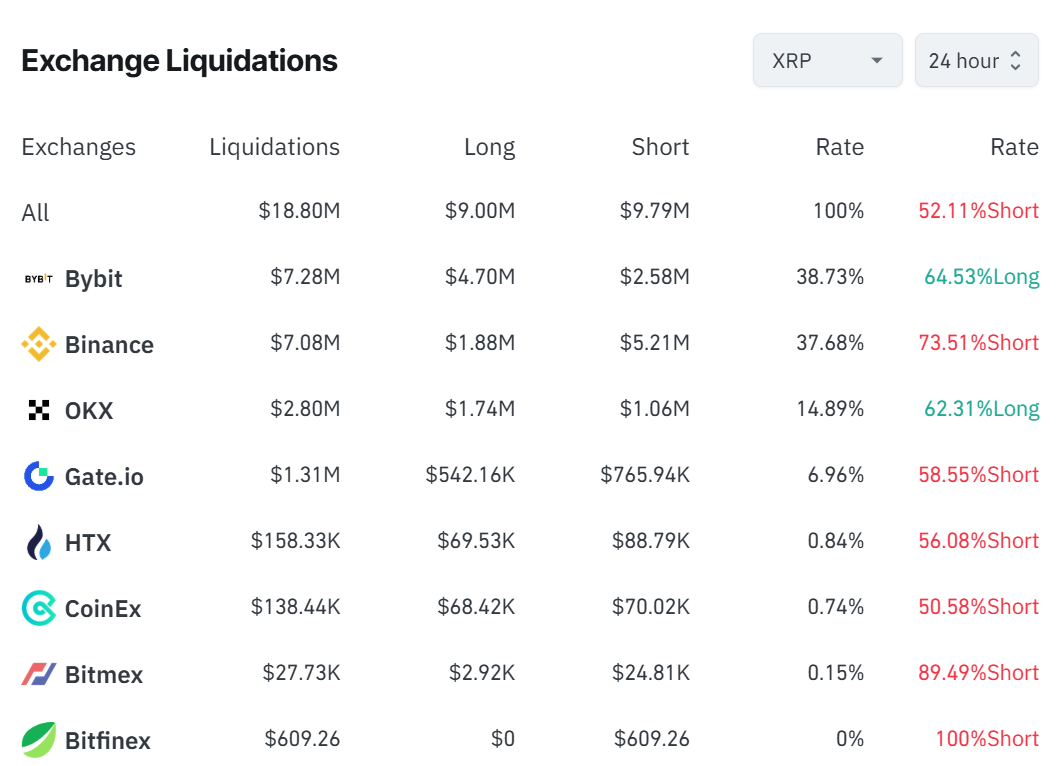Open the Bitfinex exchange name link

point(108,741)
